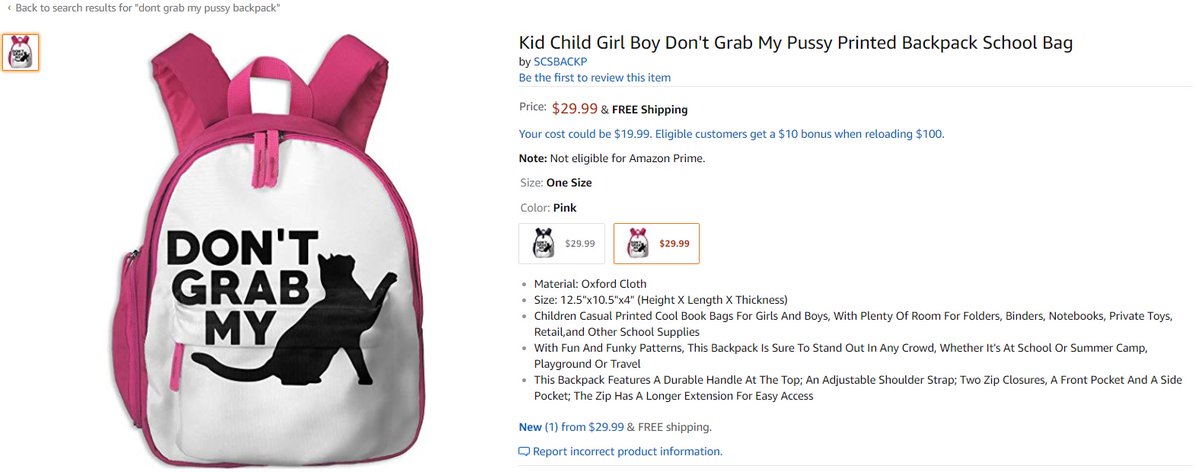This screenshot has height=472, width=1199.
Task: Choose the black backpack color swatch
Action: click(562, 243)
